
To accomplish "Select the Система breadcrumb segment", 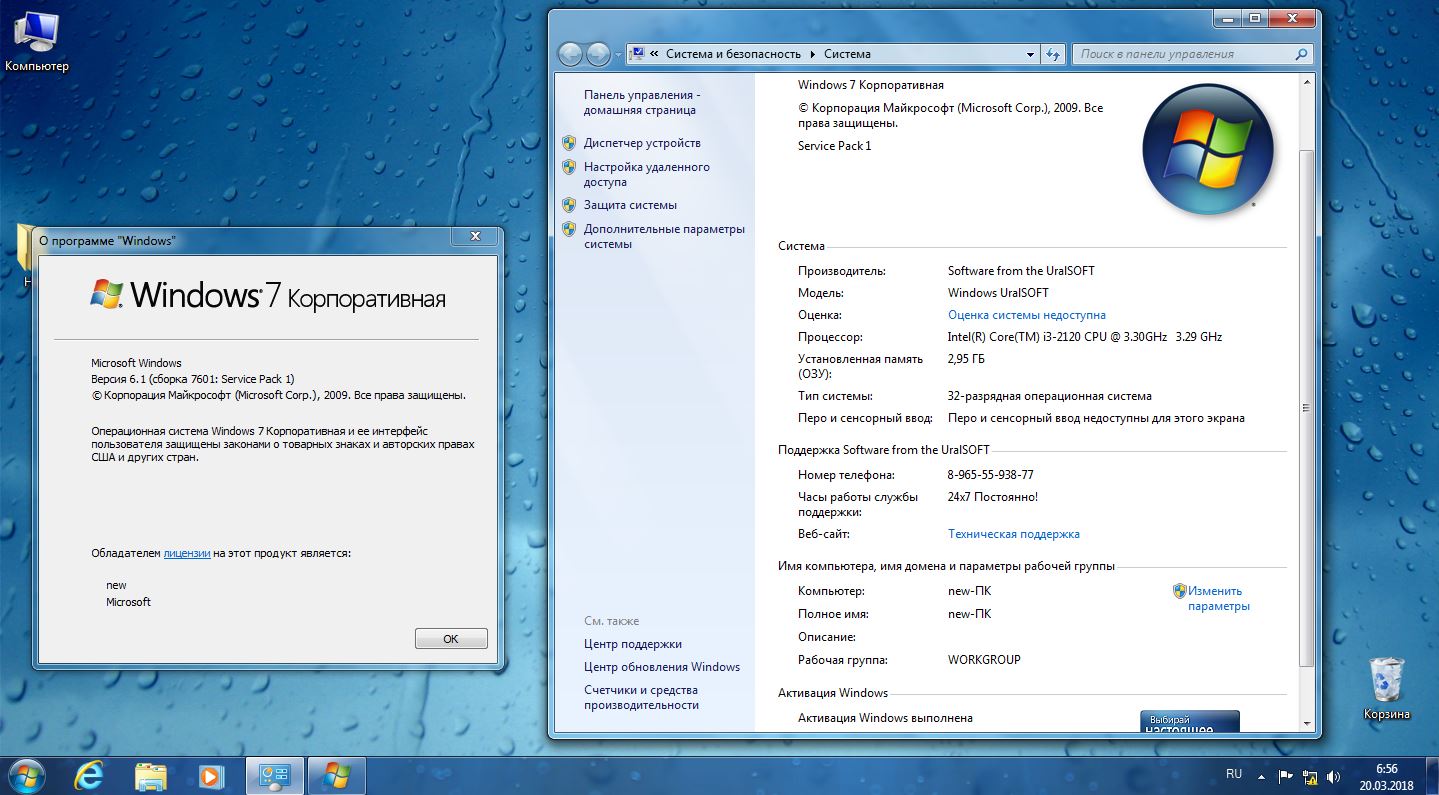I will pyautogui.click(x=848, y=54).
